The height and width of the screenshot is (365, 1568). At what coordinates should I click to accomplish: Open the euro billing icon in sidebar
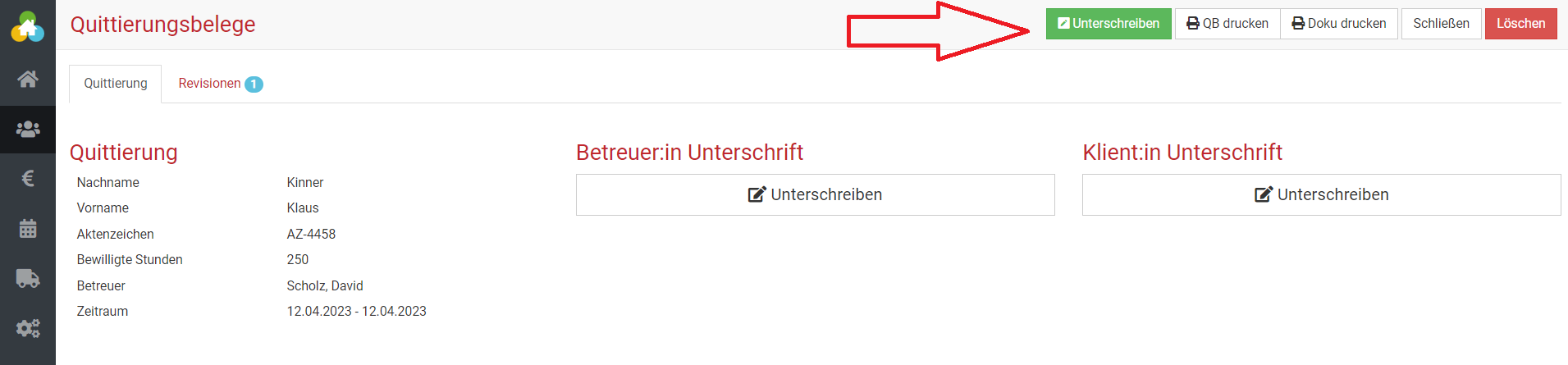tap(28, 178)
